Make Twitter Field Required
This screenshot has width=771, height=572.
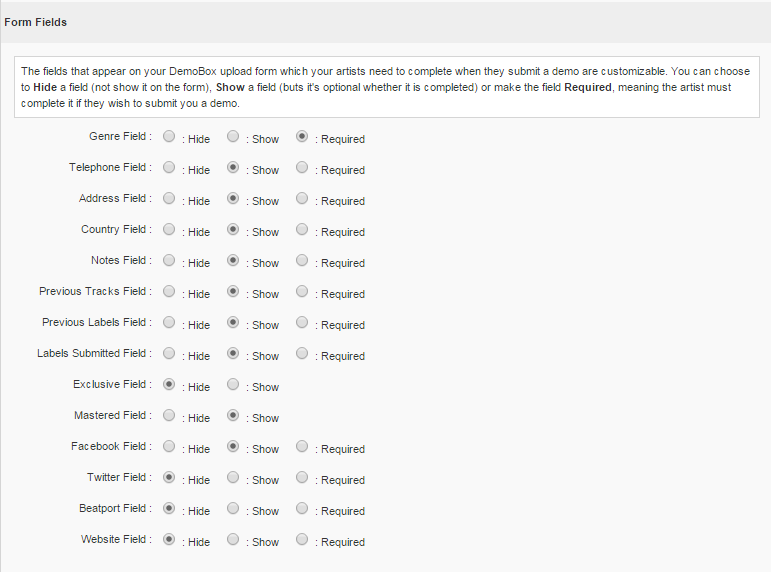[302, 477]
